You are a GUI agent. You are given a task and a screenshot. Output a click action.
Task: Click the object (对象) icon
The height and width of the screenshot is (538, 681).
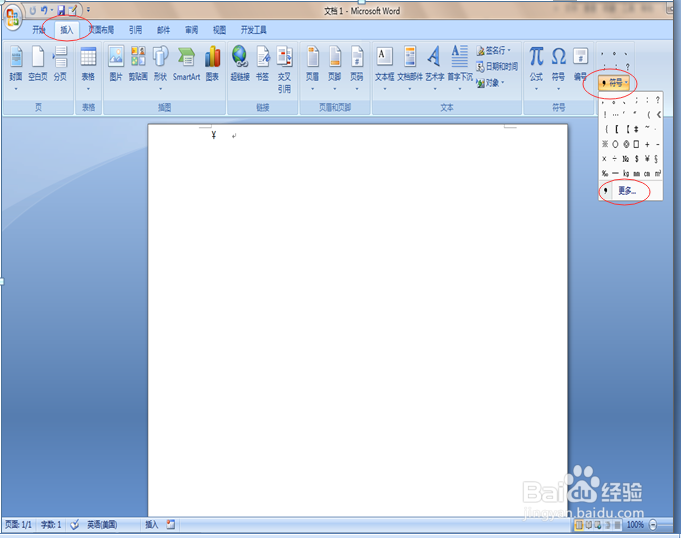[x=480, y=83]
